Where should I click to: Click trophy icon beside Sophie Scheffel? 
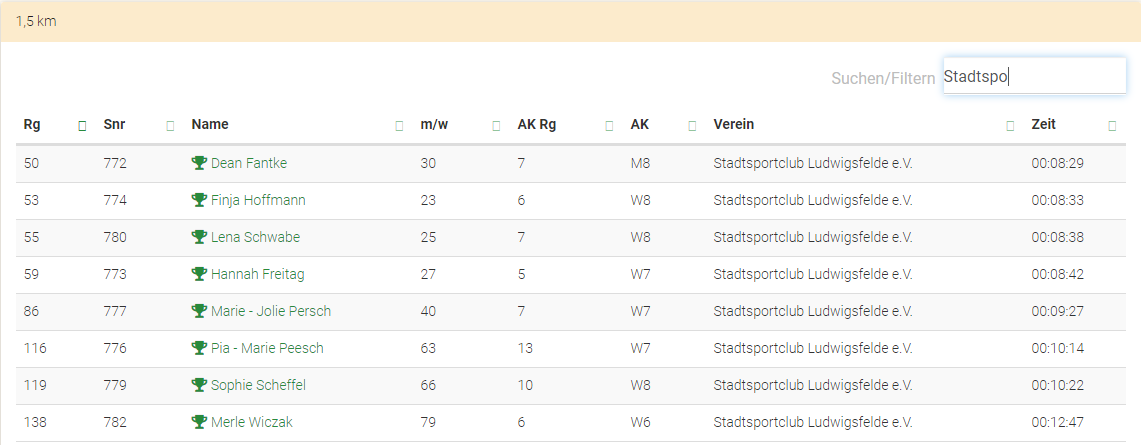(199, 385)
